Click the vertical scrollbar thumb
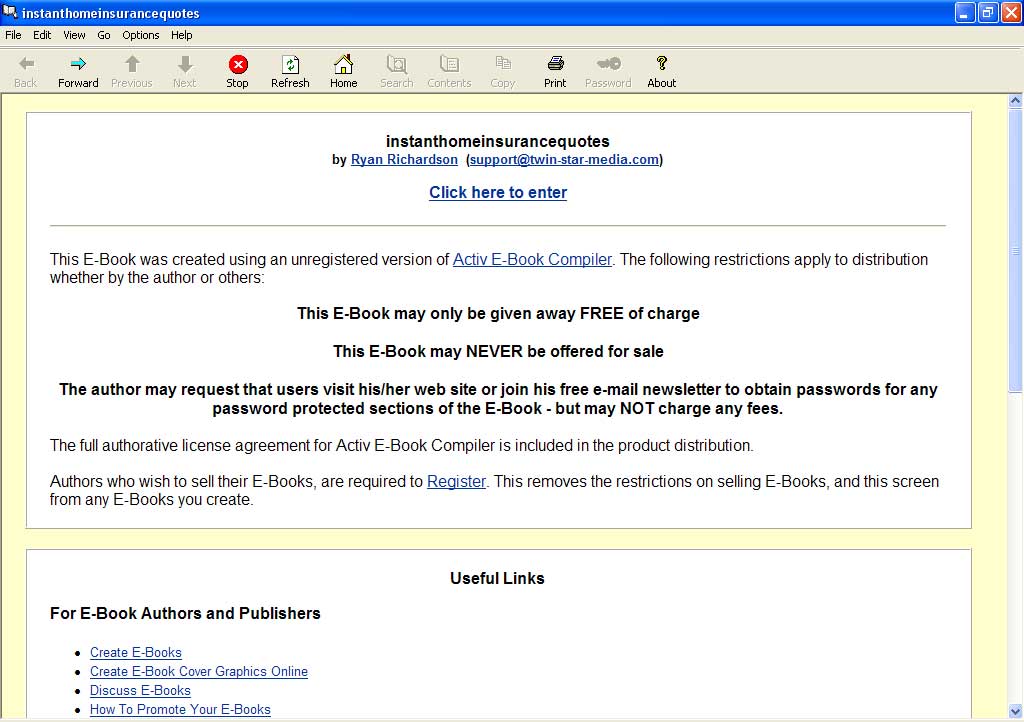Viewport: 1024px width, 722px height. click(1015, 251)
